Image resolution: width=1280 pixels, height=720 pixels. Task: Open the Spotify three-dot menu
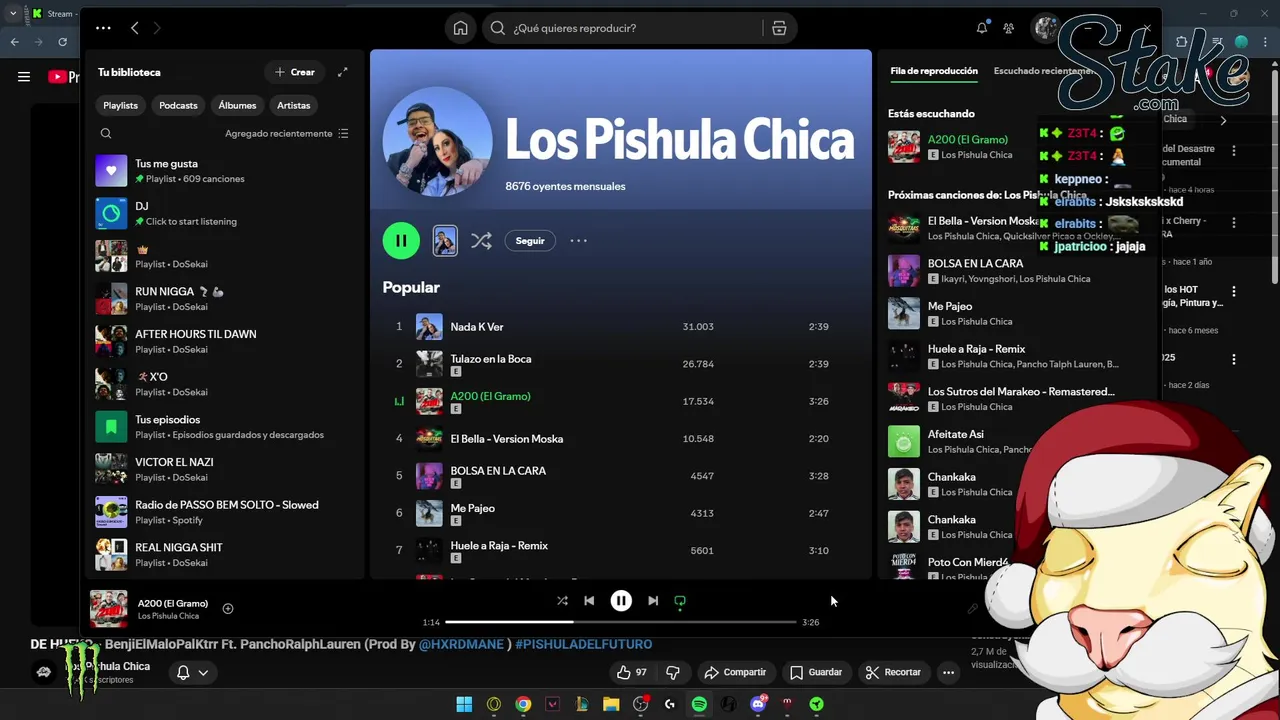[x=103, y=28]
